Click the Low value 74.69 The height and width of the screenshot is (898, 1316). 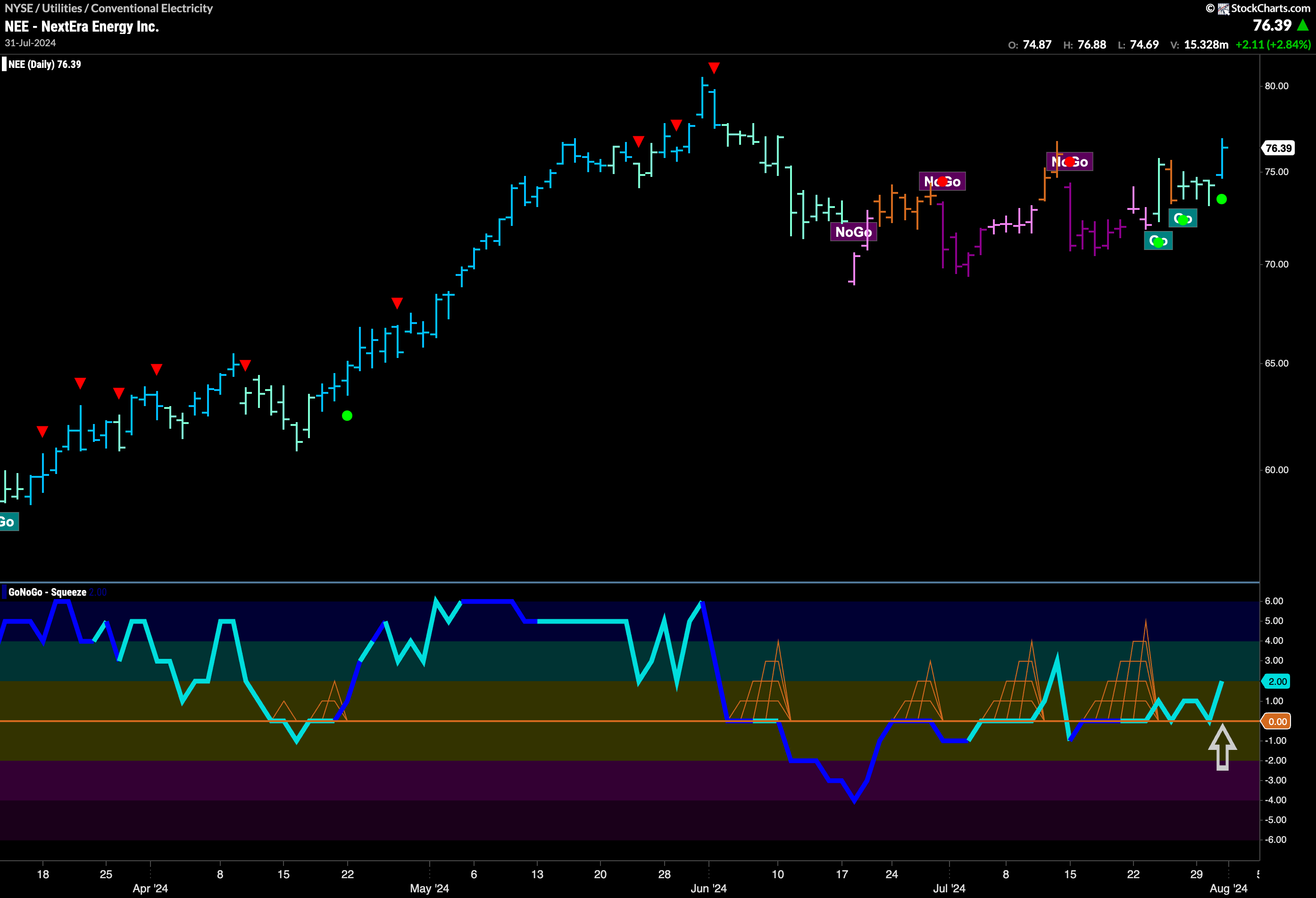pyautogui.click(x=1144, y=44)
